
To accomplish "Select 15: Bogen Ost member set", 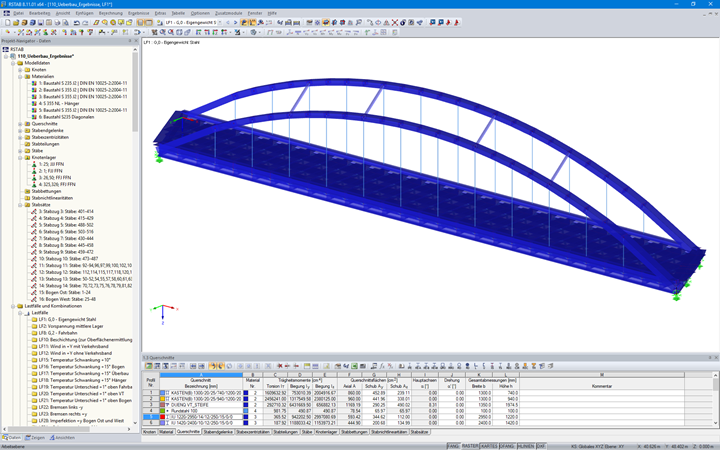I will pyautogui.click(x=67, y=292).
